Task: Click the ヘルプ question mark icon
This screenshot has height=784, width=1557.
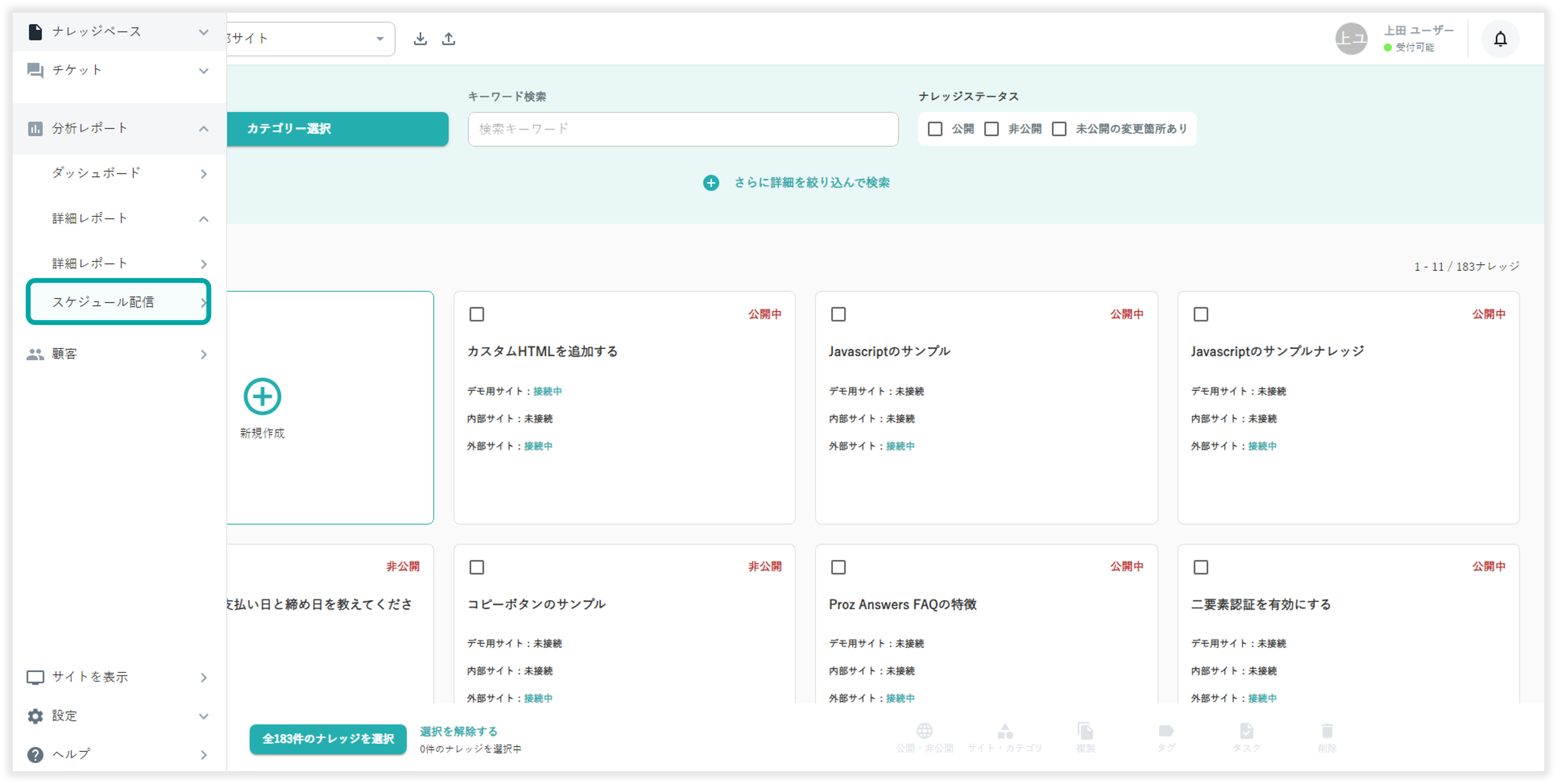Action: [35, 754]
